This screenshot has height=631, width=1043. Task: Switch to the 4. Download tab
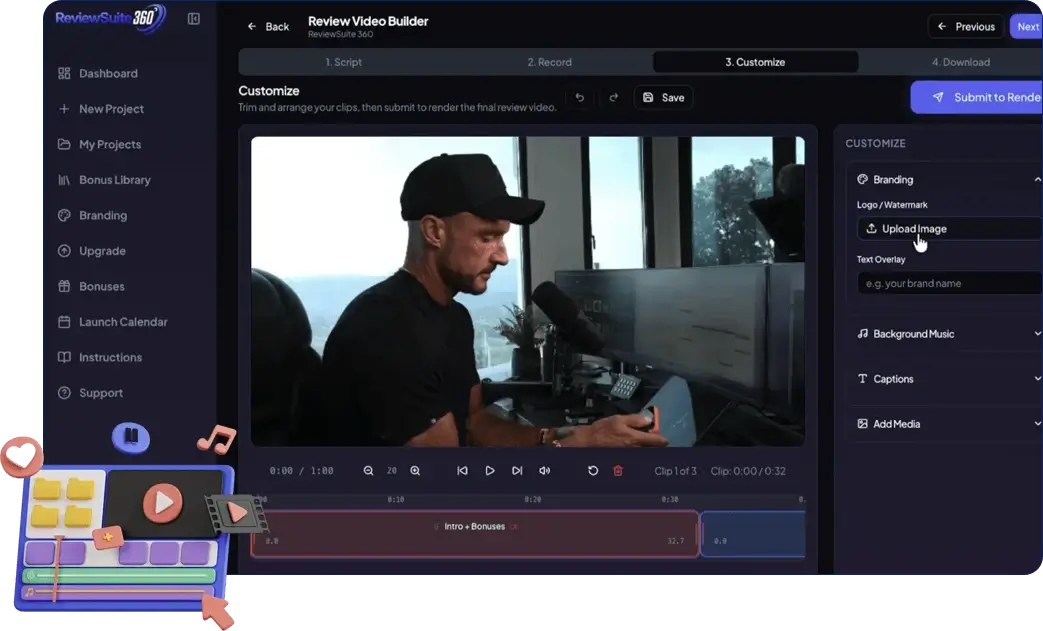961,62
